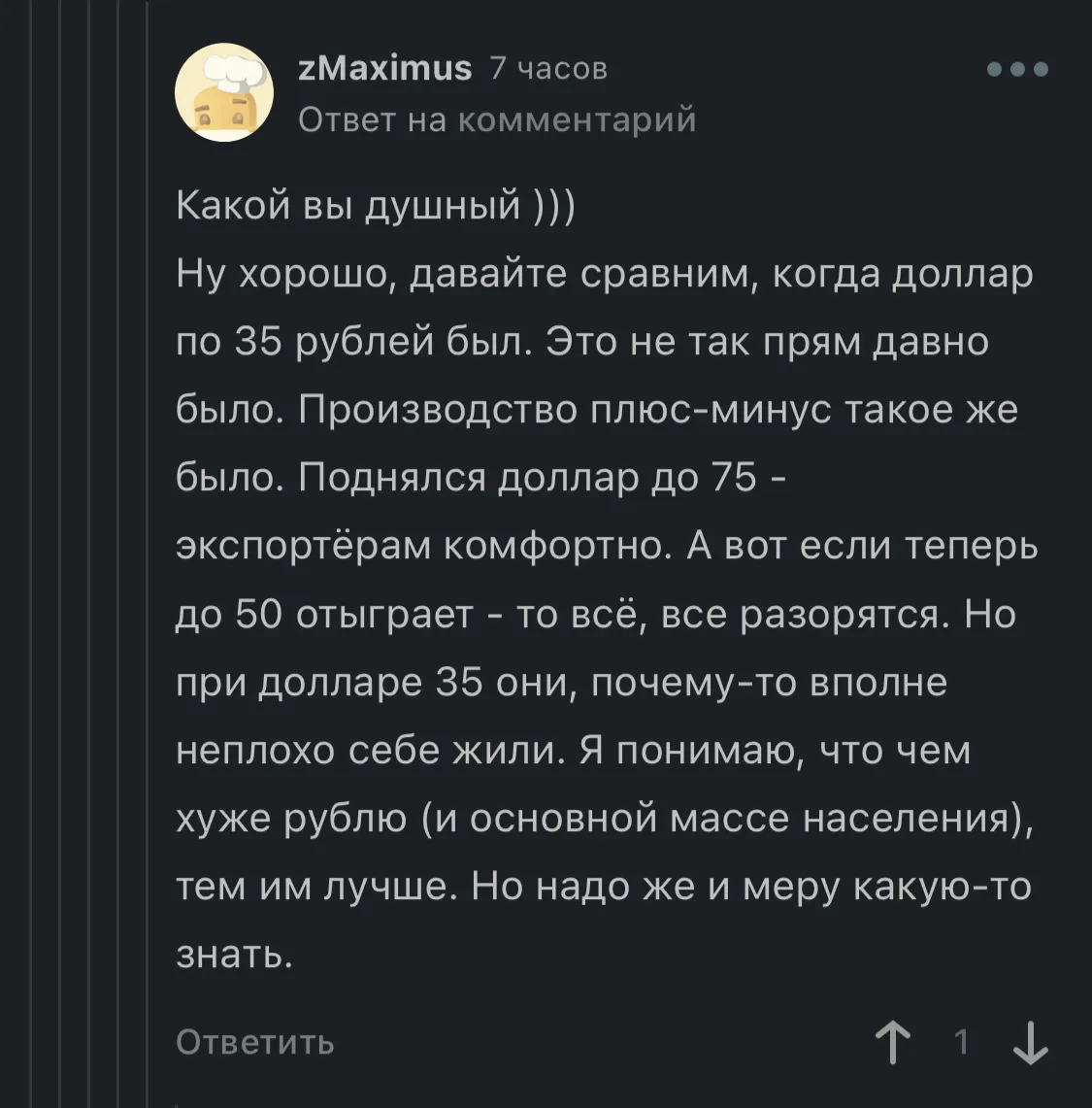Viewport: 1092px width, 1108px height.
Task: Click the final word 'знать.' of the comment
Action: pyautogui.click(x=234, y=956)
